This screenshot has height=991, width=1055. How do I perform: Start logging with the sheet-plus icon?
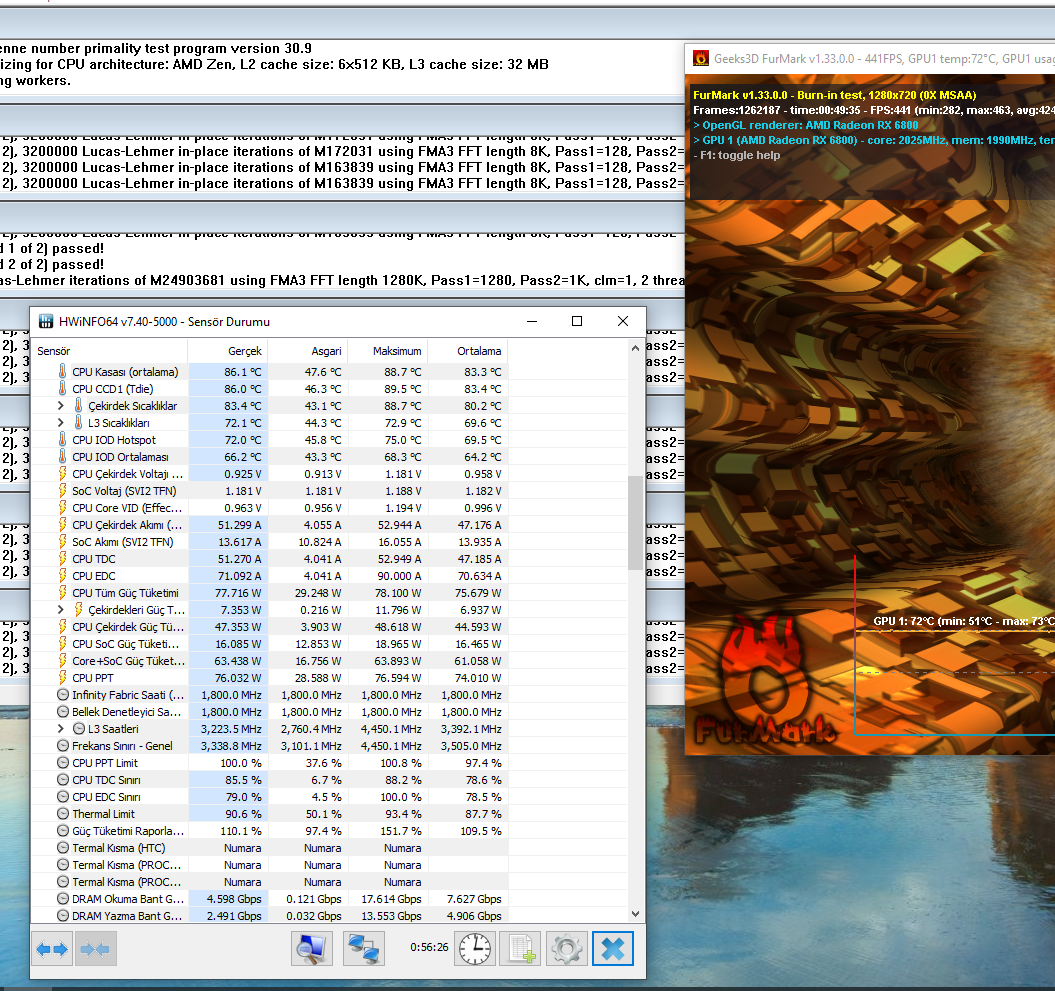coord(520,949)
